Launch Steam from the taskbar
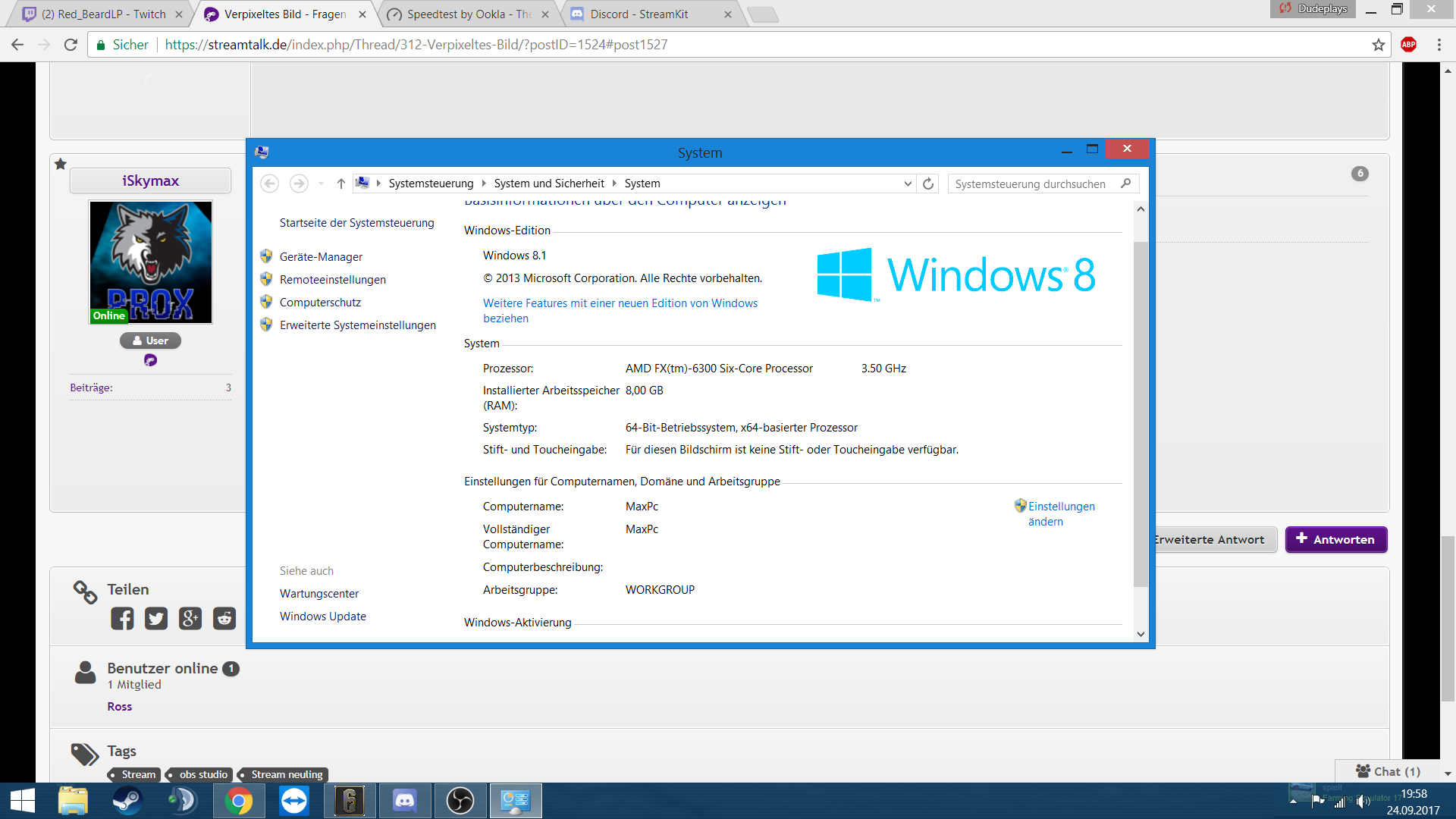This screenshot has height=819, width=1456. pos(127,801)
